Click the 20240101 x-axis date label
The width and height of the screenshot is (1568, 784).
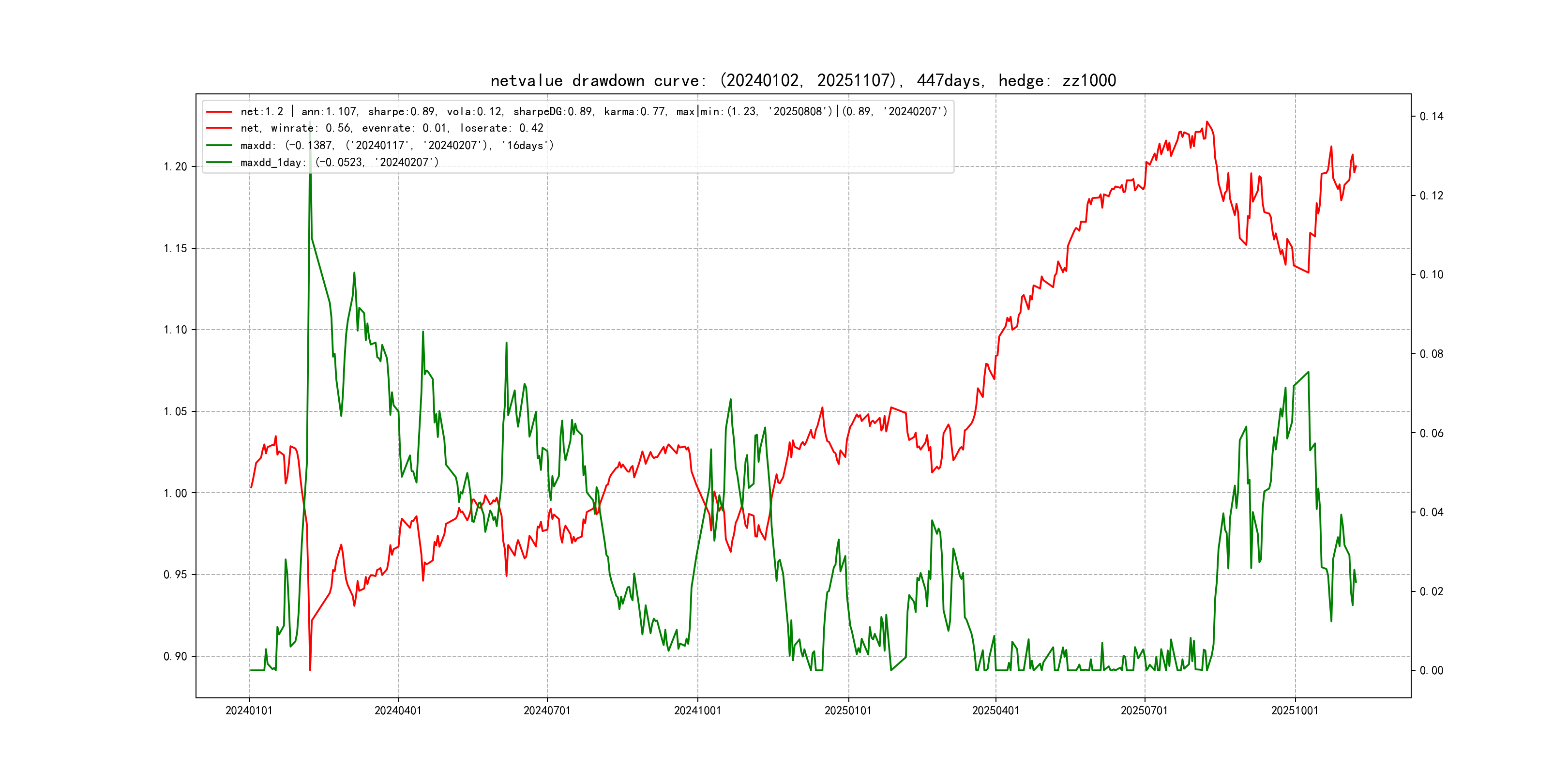pyautogui.click(x=249, y=711)
